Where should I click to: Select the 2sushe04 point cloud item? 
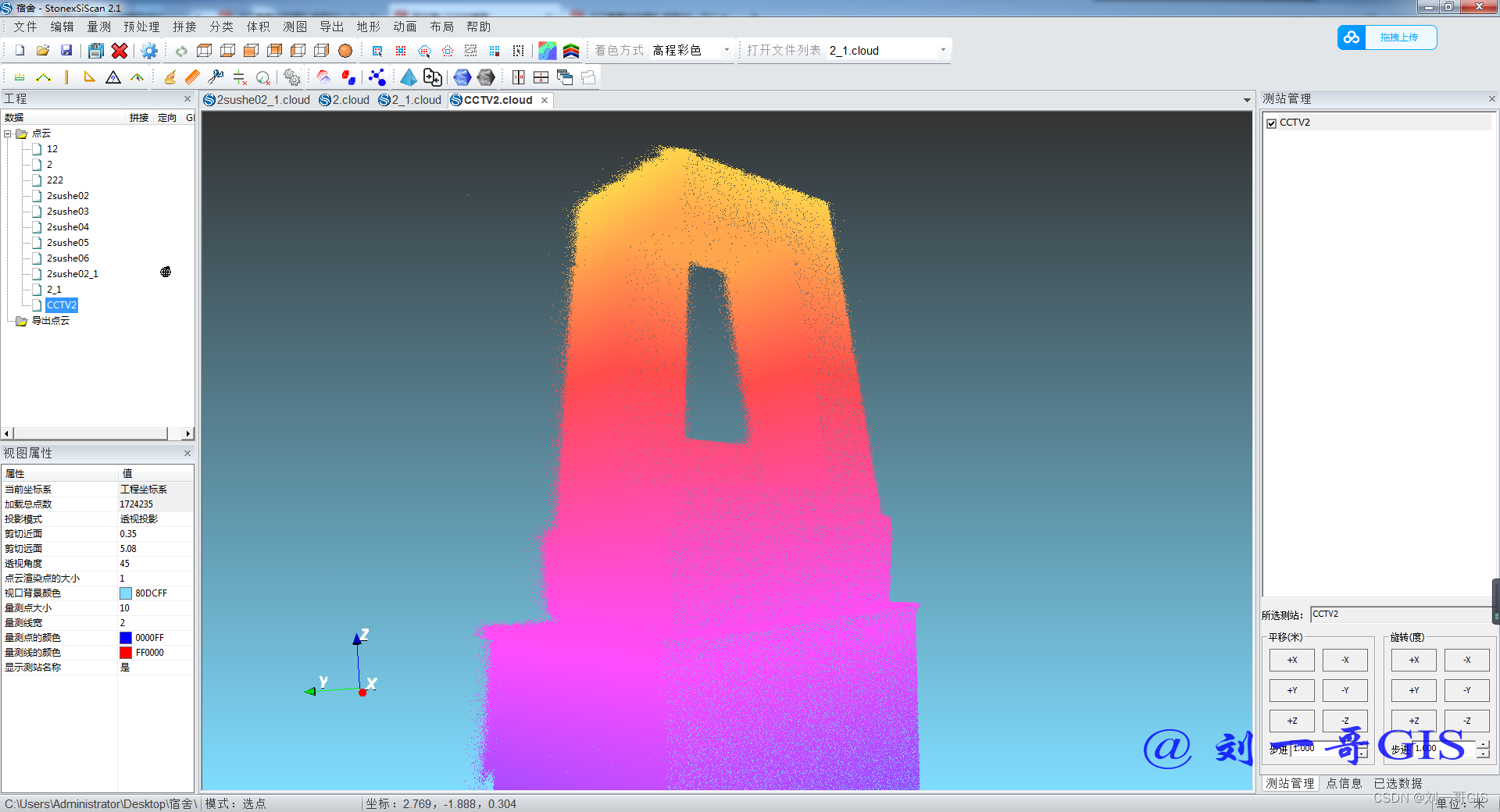(x=68, y=227)
